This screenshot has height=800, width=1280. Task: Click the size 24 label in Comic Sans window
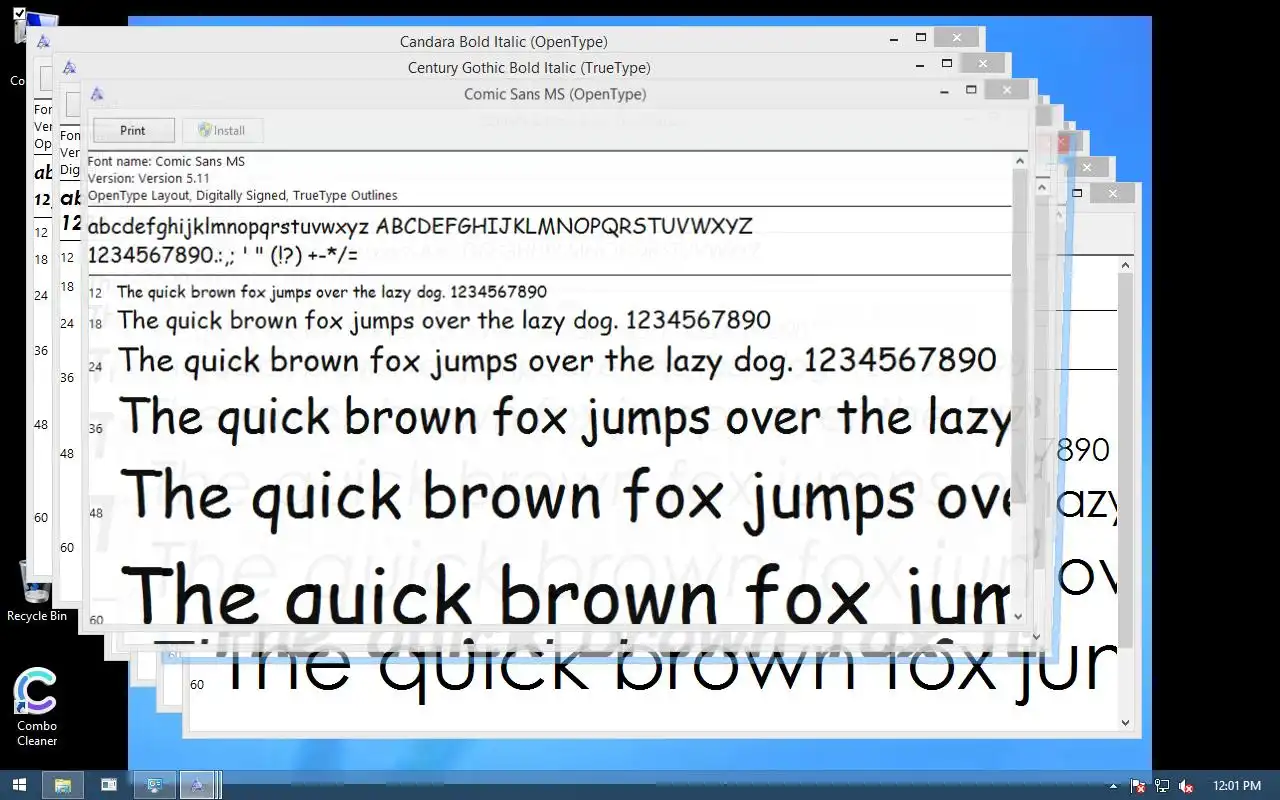(x=95, y=367)
